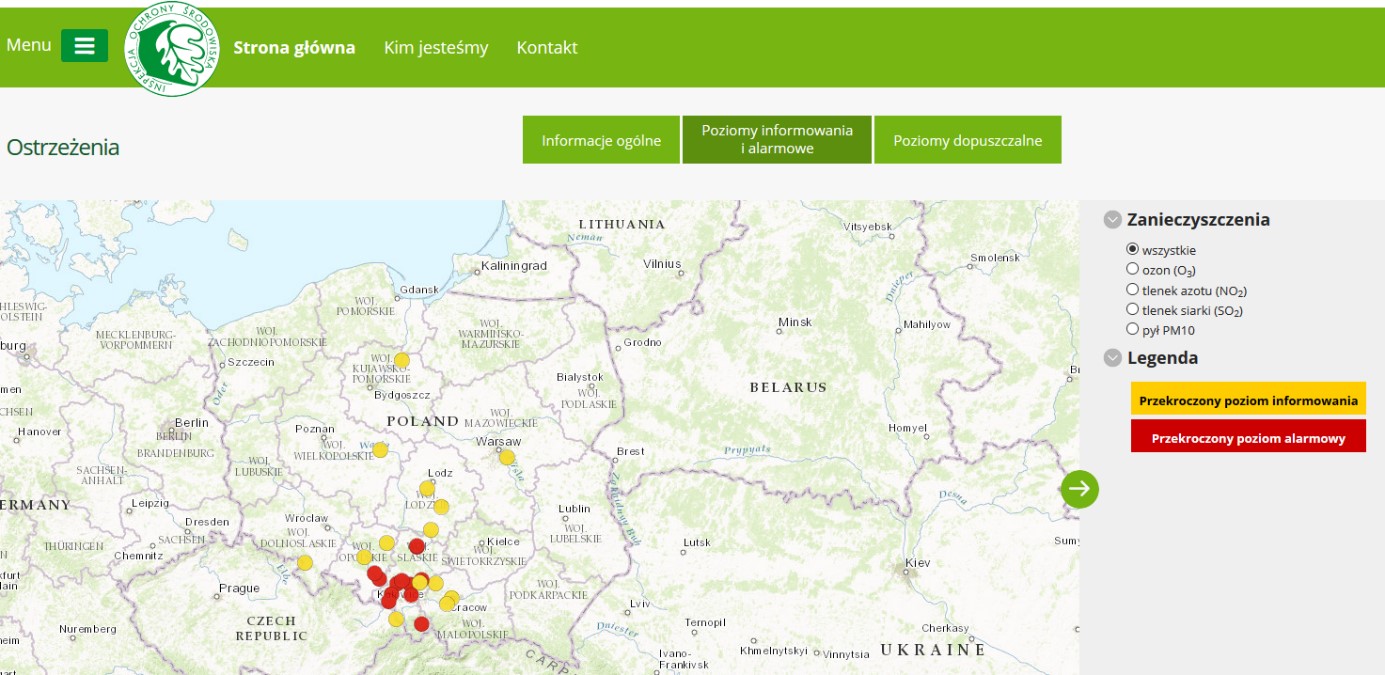Select the 'wszystkie' pollutants radio button
This screenshot has width=1385, height=675.
pyautogui.click(x=1133, y=249)
